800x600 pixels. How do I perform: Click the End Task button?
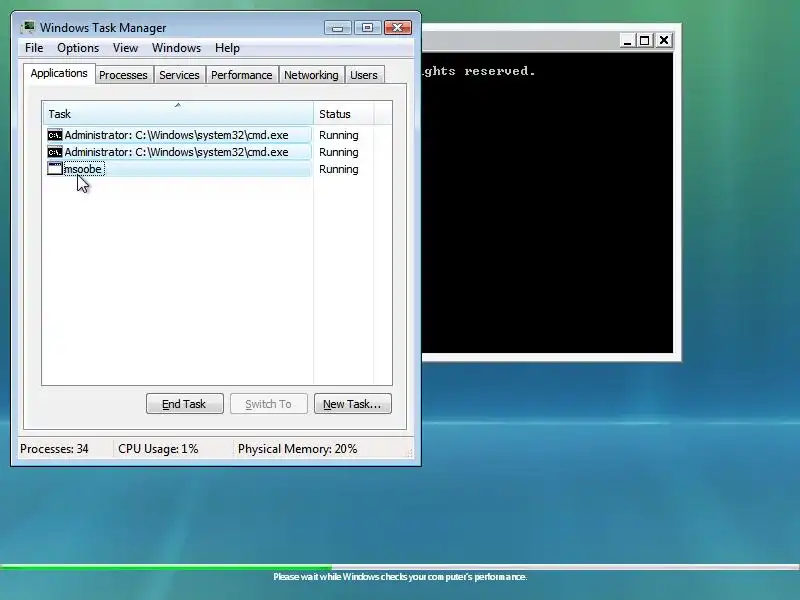pos(184,404)
